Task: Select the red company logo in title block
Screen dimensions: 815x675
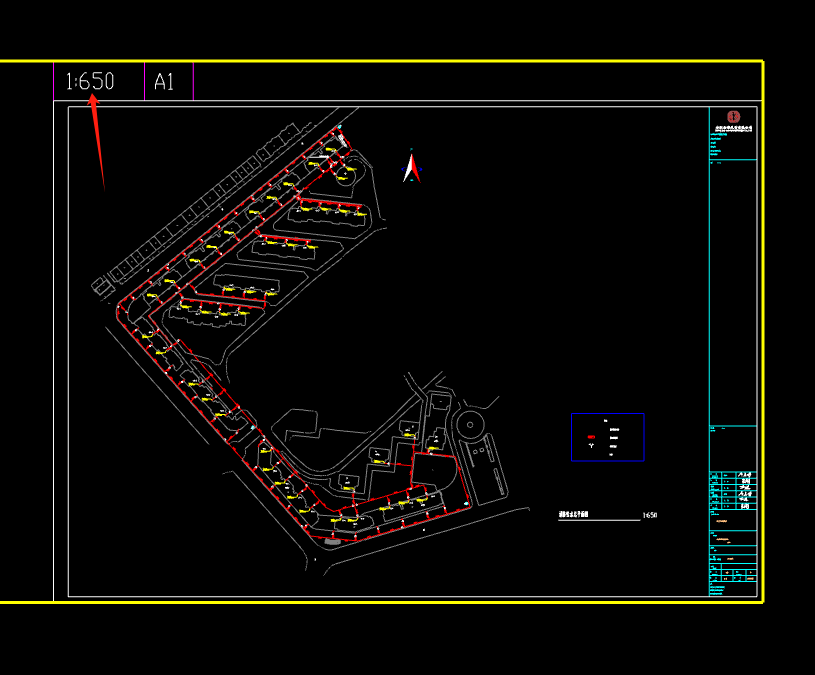Action: (733, 116)
